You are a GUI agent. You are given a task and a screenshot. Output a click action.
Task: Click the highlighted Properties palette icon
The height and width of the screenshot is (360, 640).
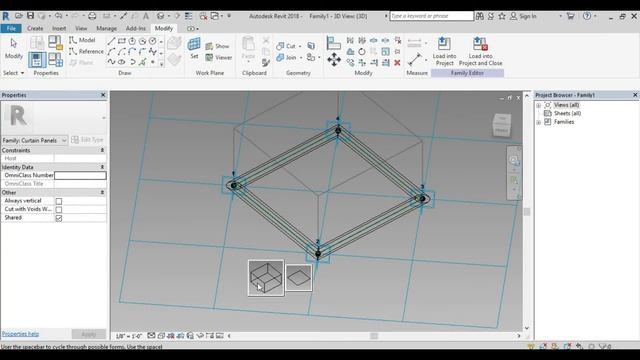pos(37,60)
